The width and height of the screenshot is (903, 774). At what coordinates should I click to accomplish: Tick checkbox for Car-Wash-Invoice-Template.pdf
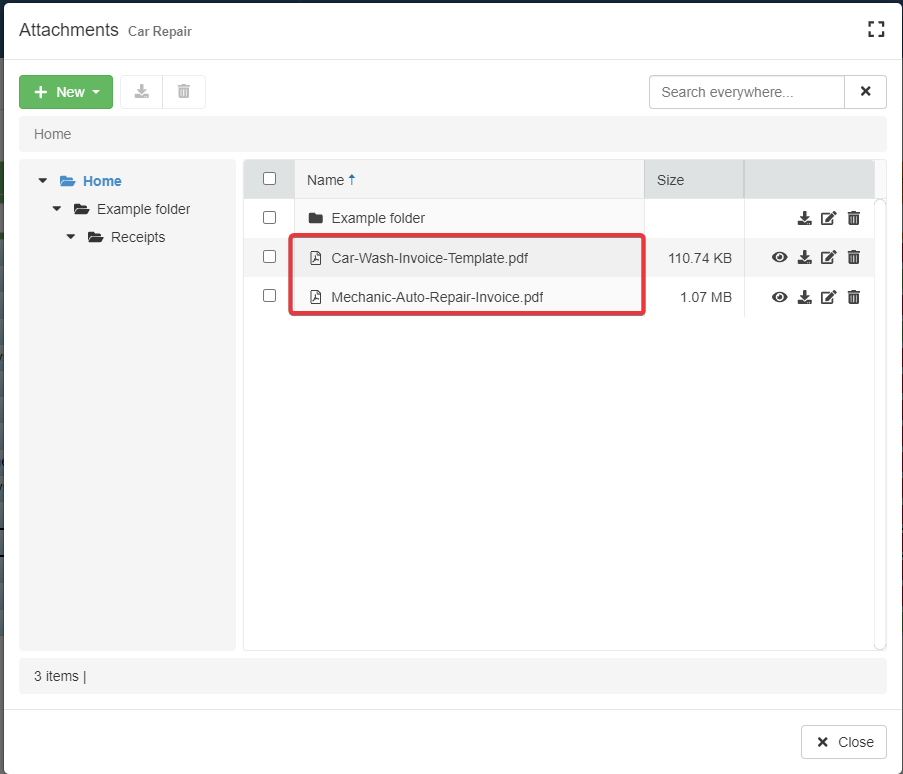click(x=269, y=257)
